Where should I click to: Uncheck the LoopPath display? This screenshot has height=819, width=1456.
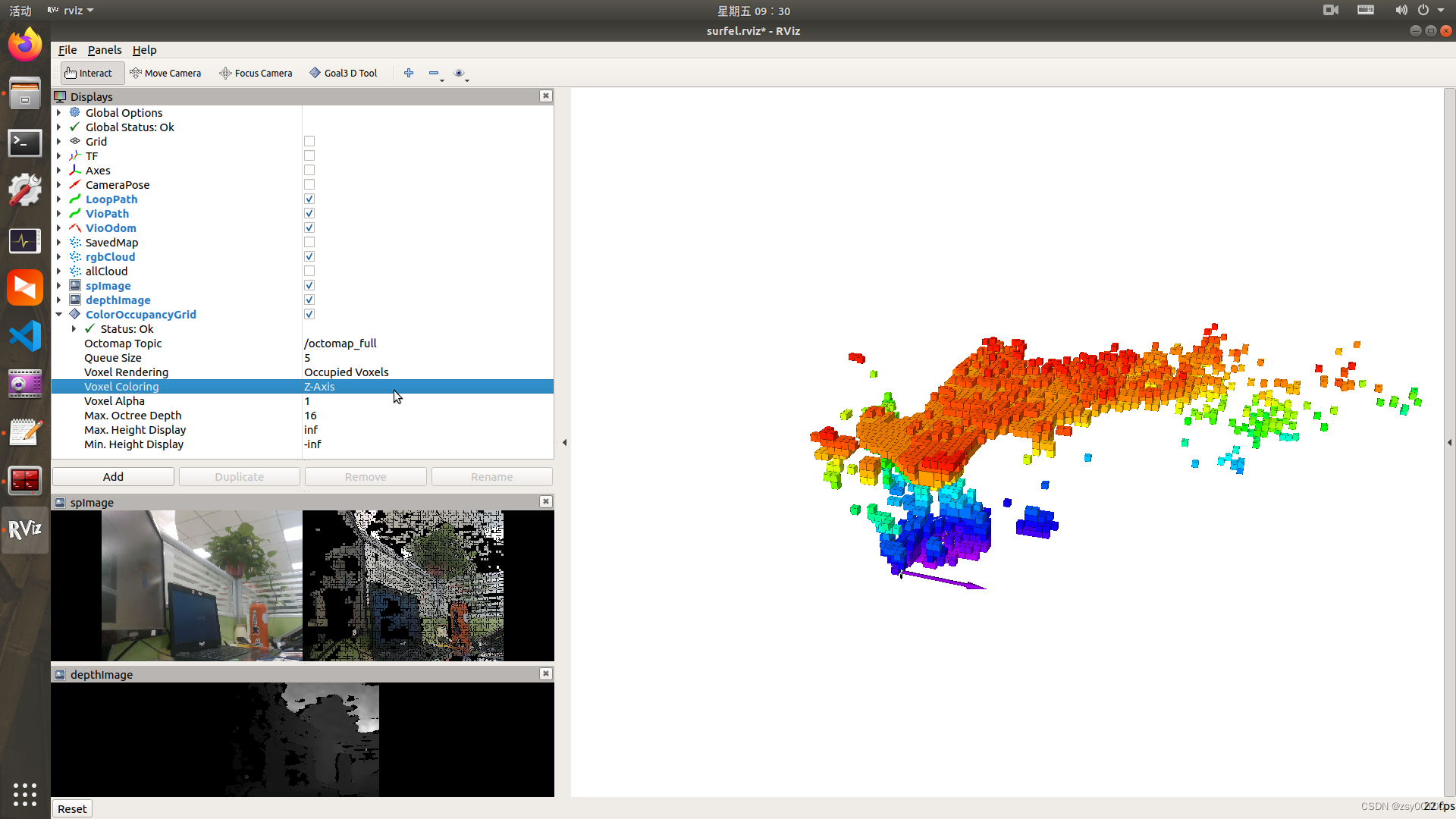coord(309,199)
